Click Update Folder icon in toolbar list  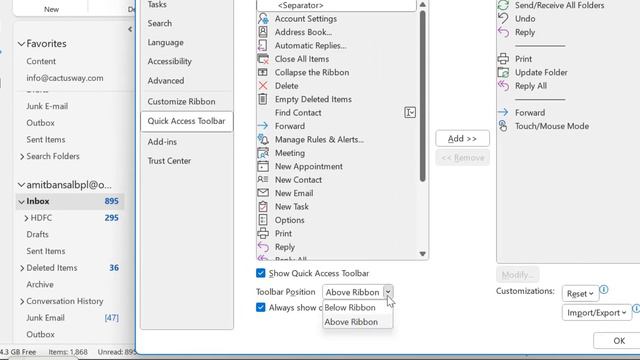pos(503,72)
